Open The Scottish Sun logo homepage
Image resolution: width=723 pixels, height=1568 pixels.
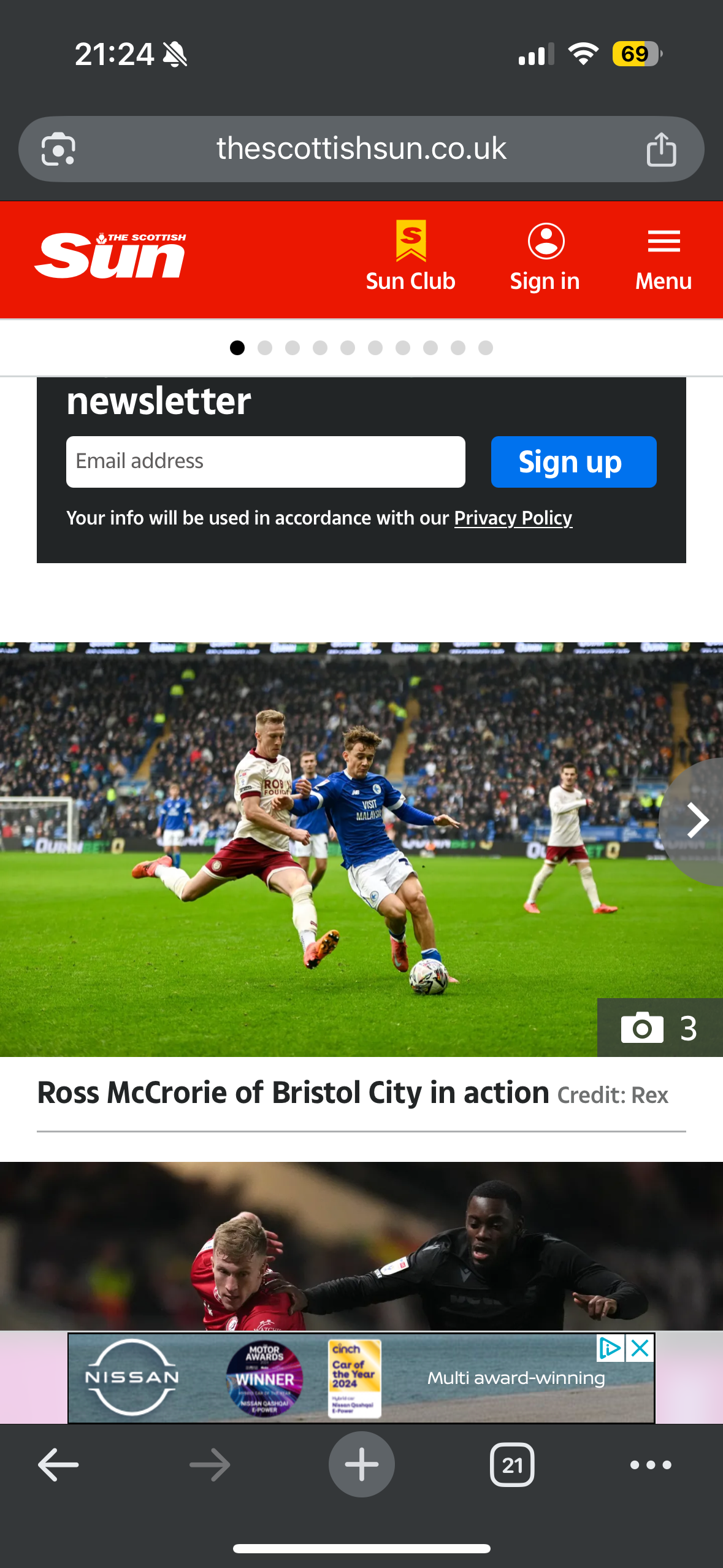tap(110, 255)
